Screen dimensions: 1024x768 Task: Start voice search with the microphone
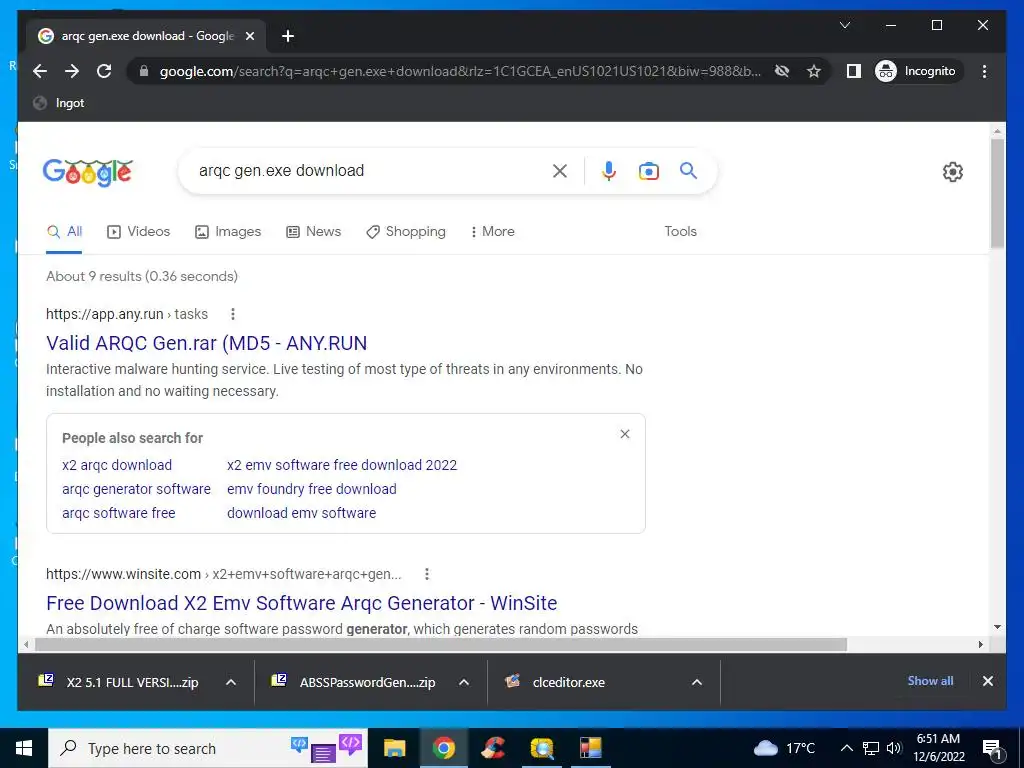coord(609,171)
